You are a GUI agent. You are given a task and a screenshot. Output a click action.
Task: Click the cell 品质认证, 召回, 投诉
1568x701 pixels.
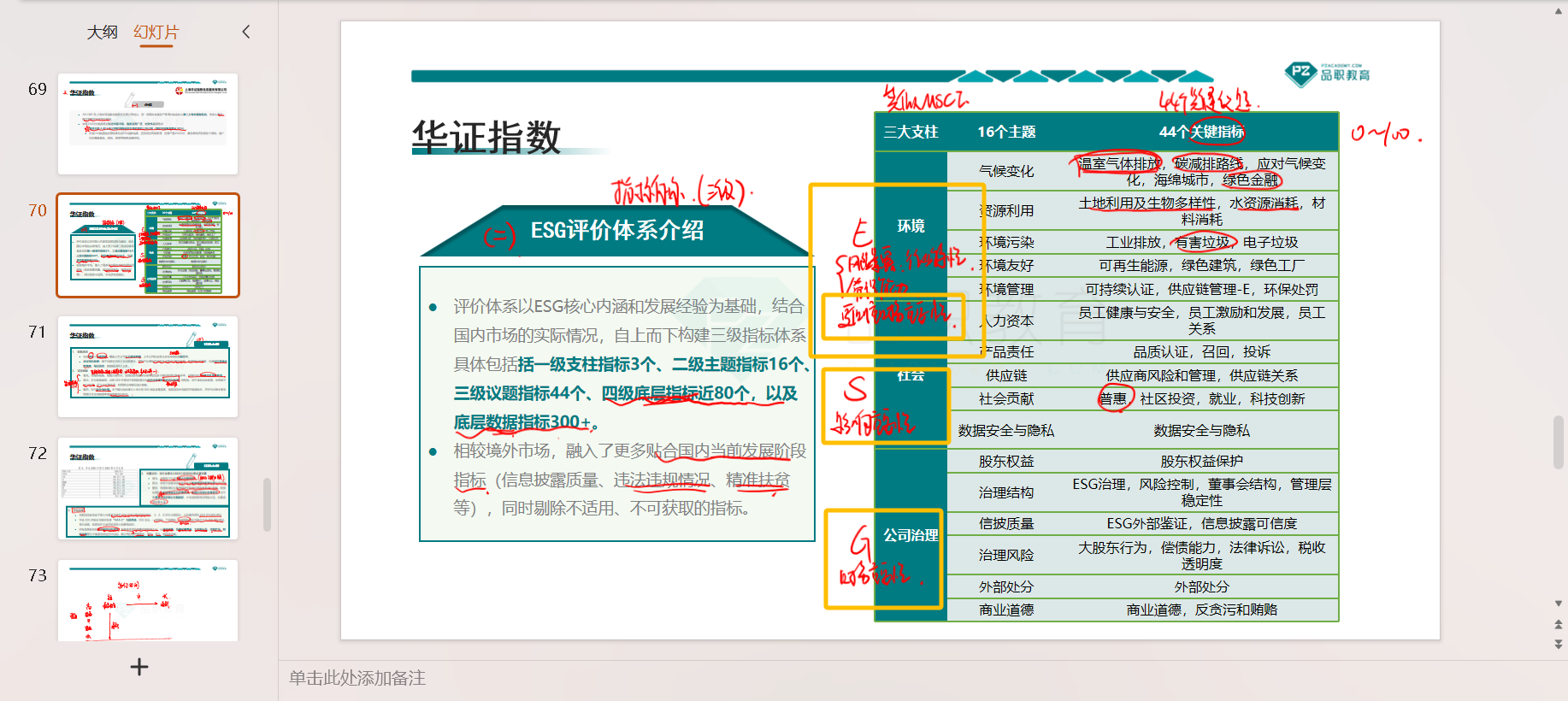pos(1201,351)
